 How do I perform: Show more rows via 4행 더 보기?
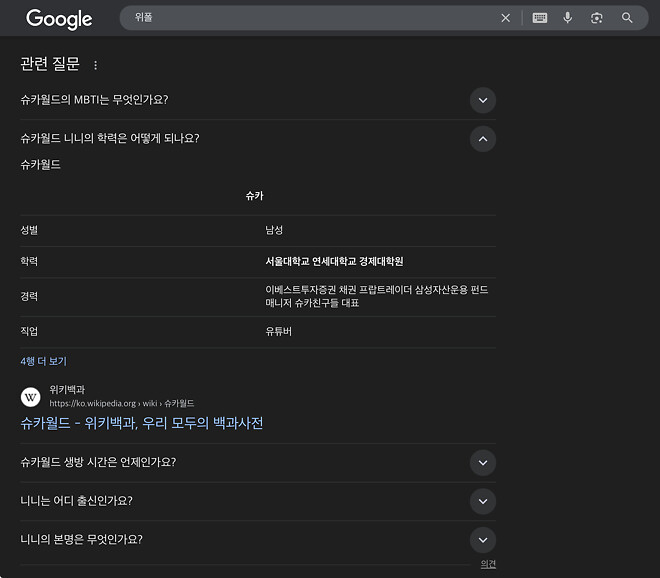click(x=44, y=361)
